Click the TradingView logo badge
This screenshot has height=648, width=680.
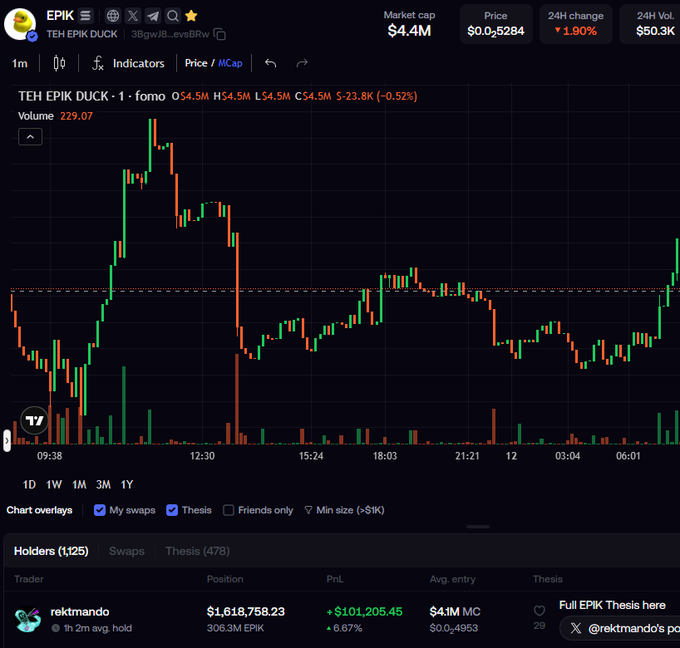(34, 420)
